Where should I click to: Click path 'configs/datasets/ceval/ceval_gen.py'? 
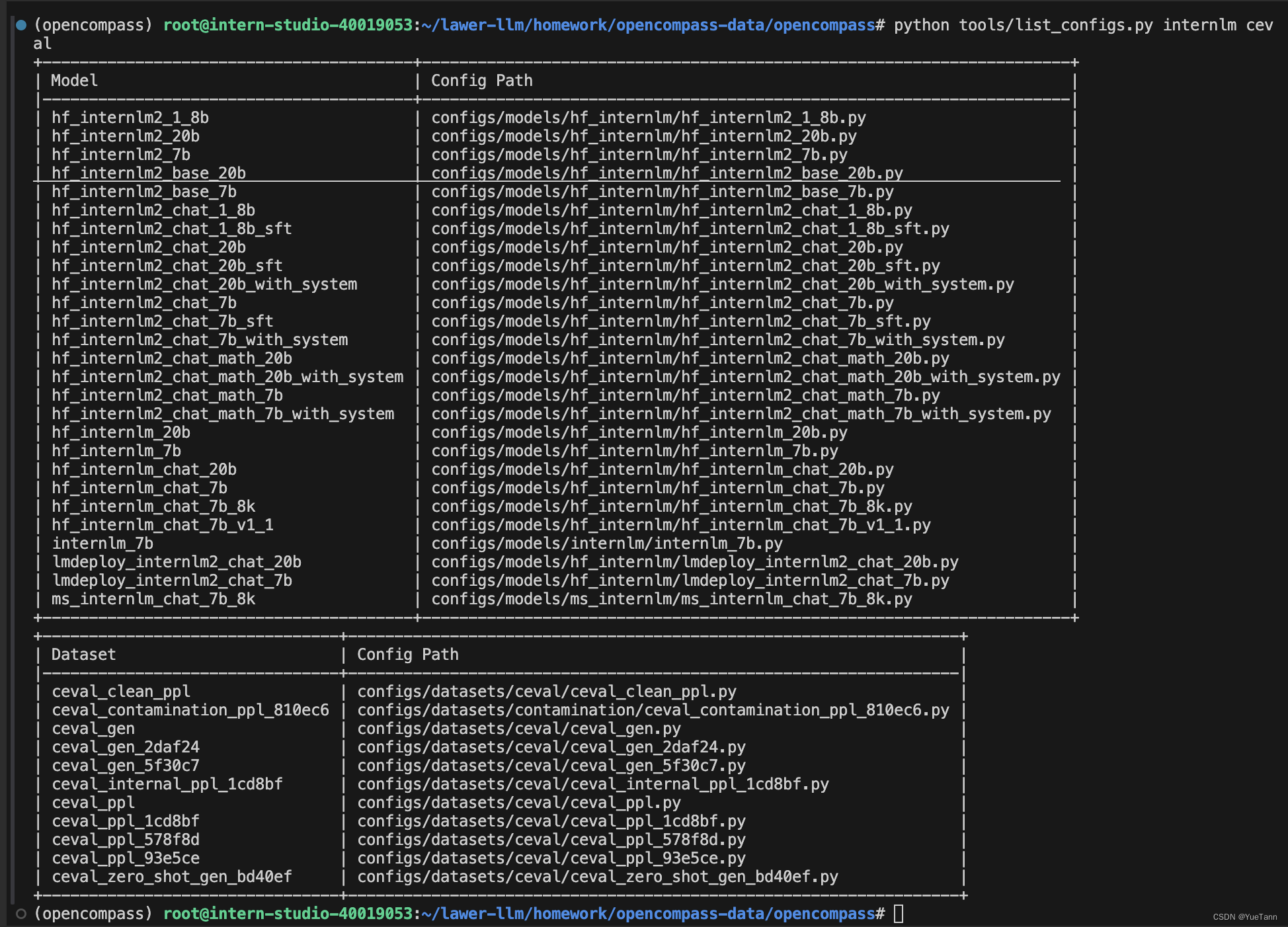[x=519, y=729]
